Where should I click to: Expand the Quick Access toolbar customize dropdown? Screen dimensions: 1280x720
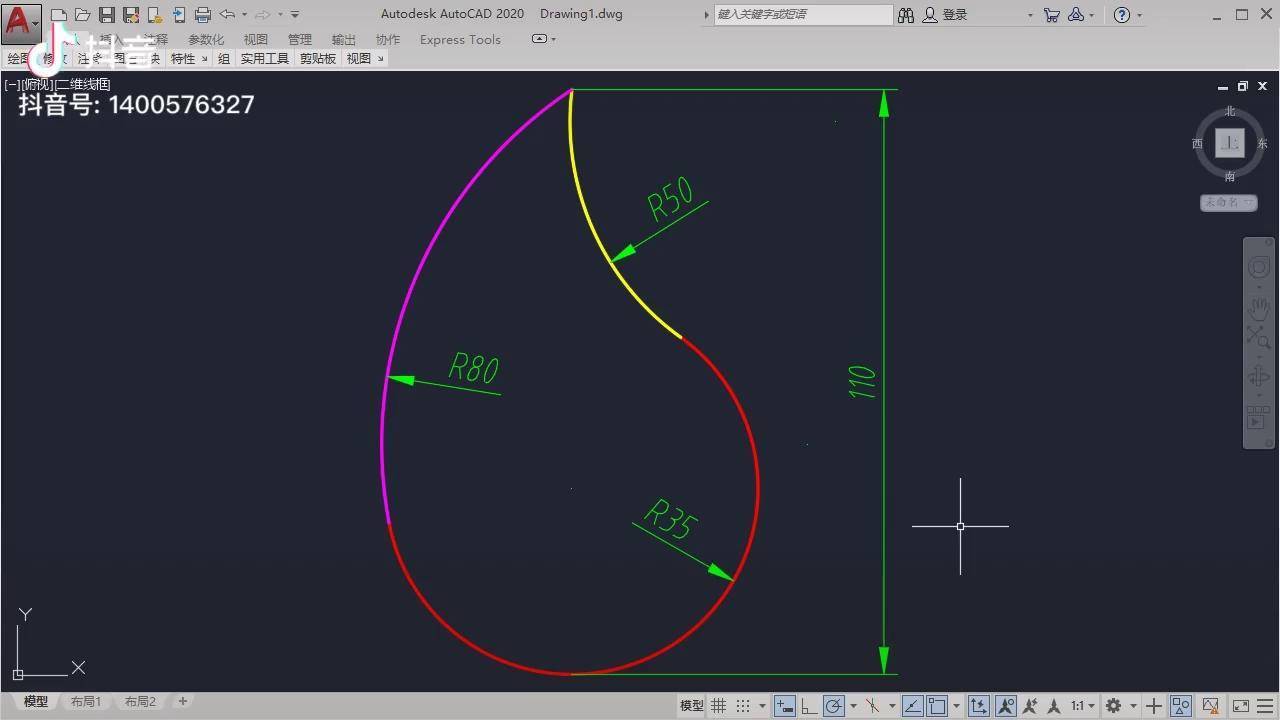295,15
